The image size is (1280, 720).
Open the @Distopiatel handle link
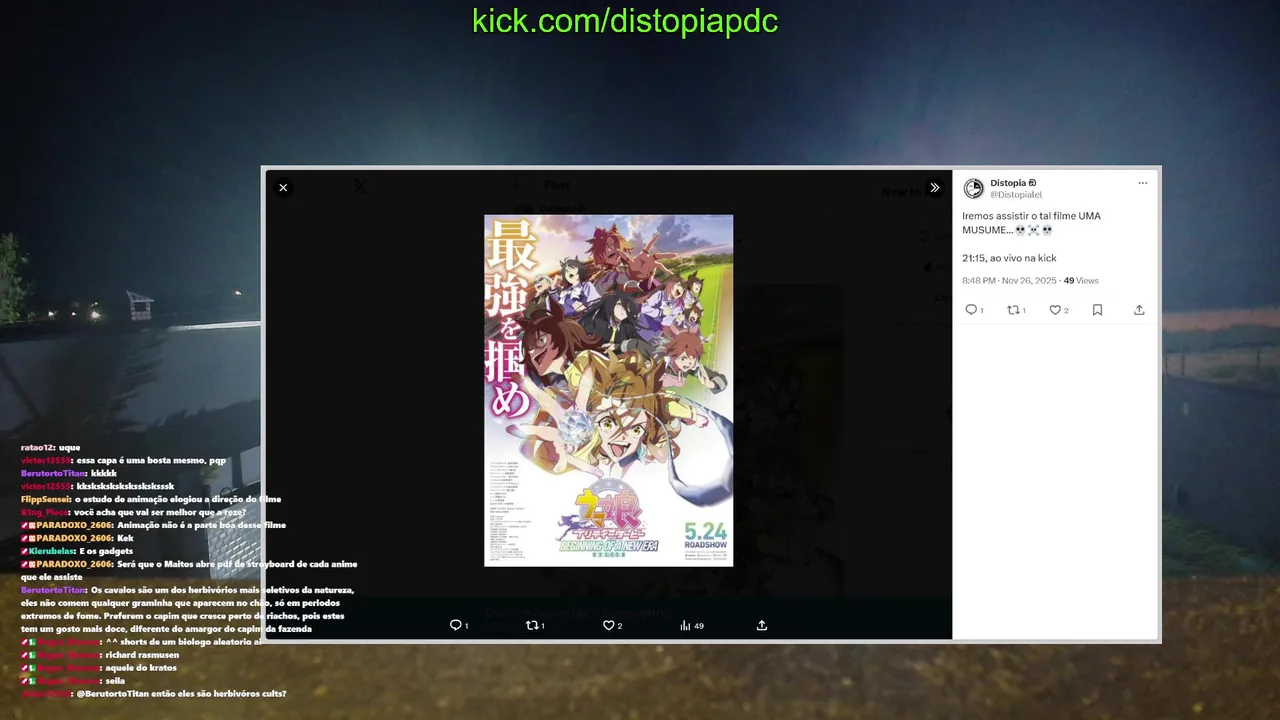coord(1016,195)
